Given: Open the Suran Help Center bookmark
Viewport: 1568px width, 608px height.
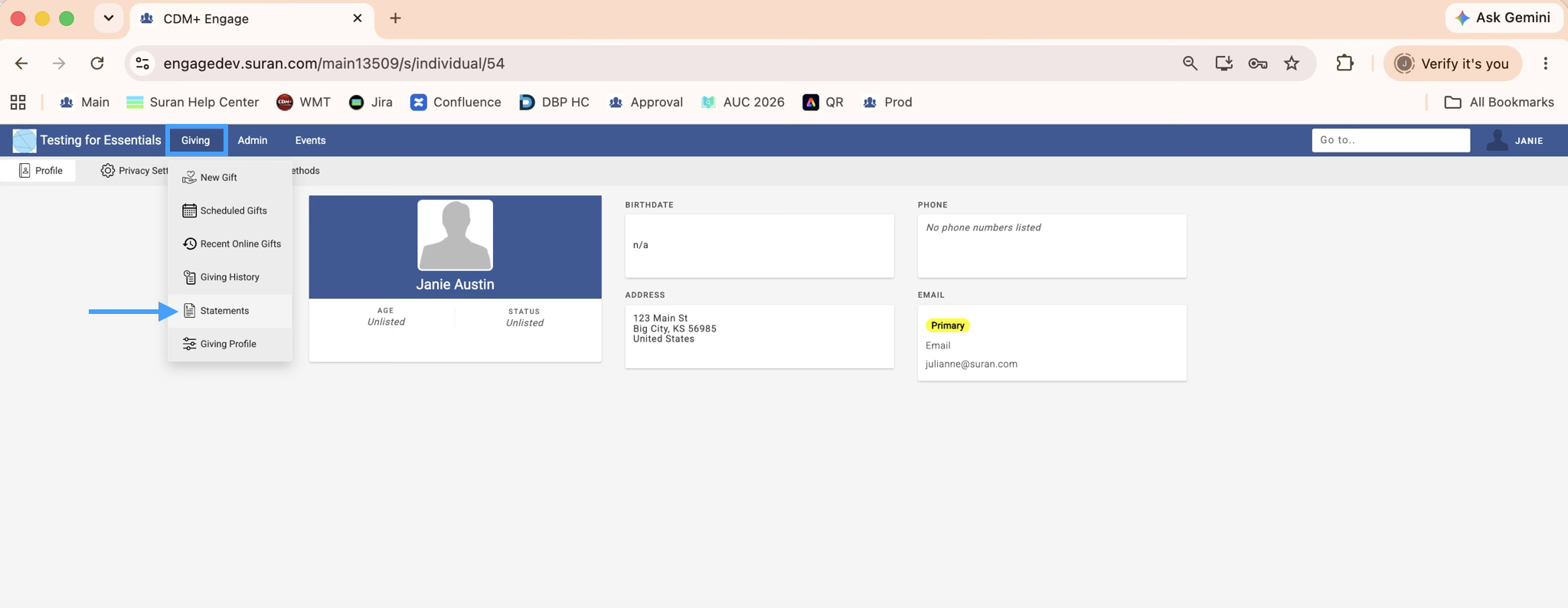Looking at the screenshot, I should coord(193,103).
